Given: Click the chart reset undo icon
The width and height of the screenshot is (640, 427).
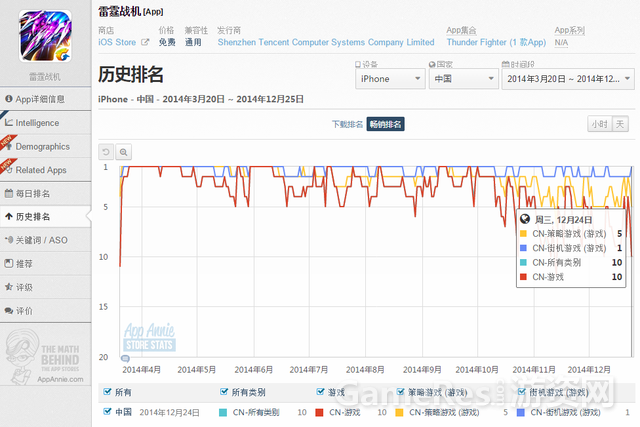Looking at the screenshot, I should 106,152.
